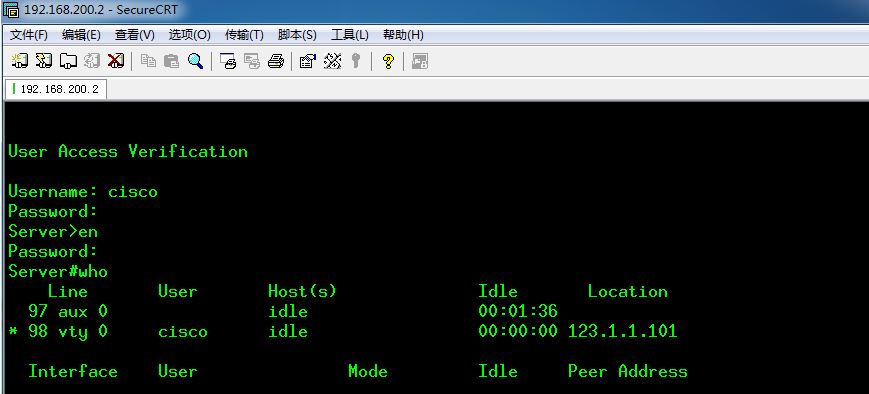869x394 pixels.
Task: Select the 192.168.200.2 session tab
Action: (56, 89)
